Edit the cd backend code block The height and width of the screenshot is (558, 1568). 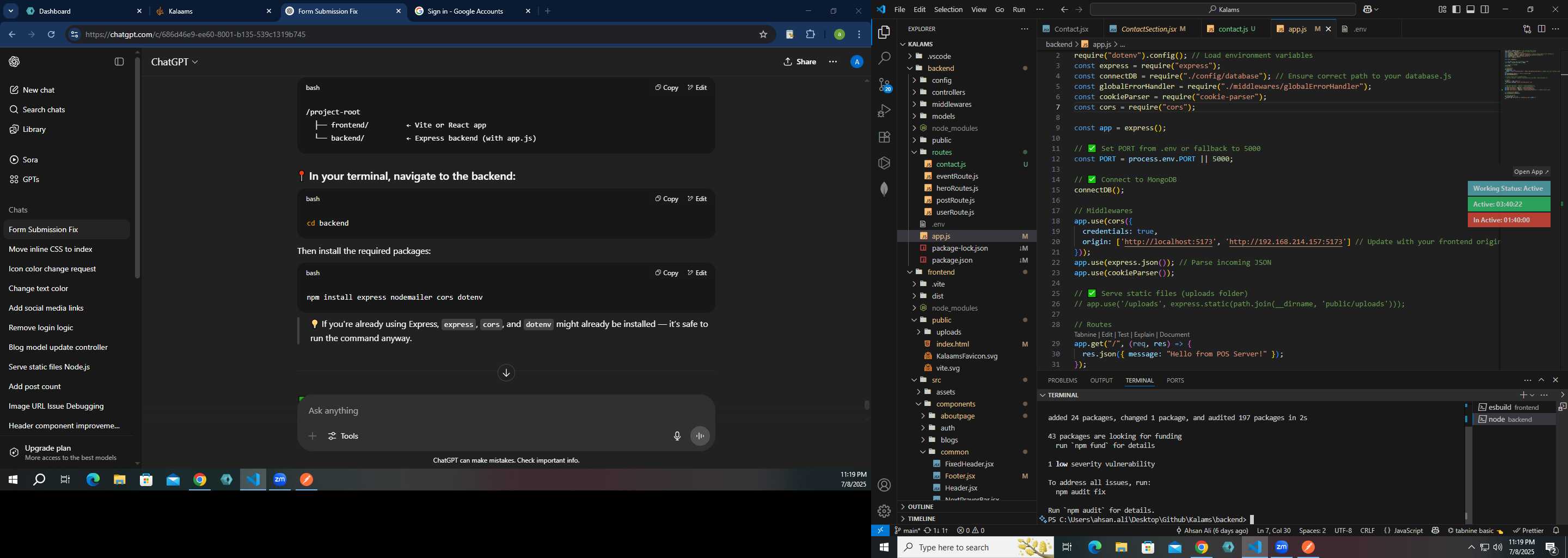(697, 198)
